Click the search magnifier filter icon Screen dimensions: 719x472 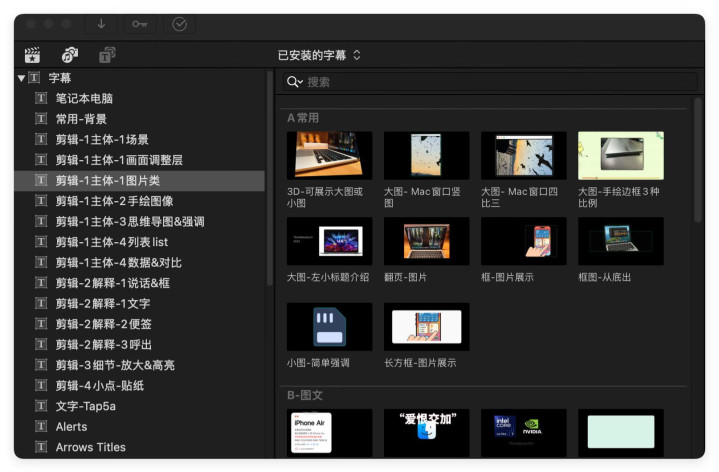pyautogui.click(x=294, y=82)
